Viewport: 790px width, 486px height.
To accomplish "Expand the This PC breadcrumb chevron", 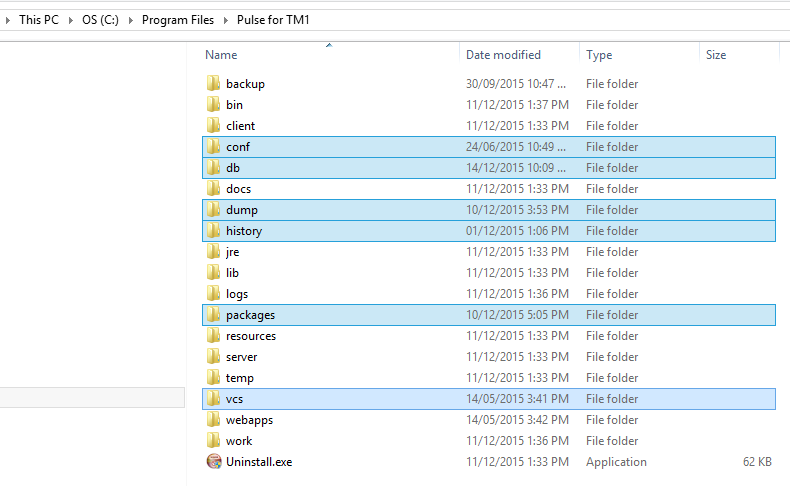I will (72, 20).
